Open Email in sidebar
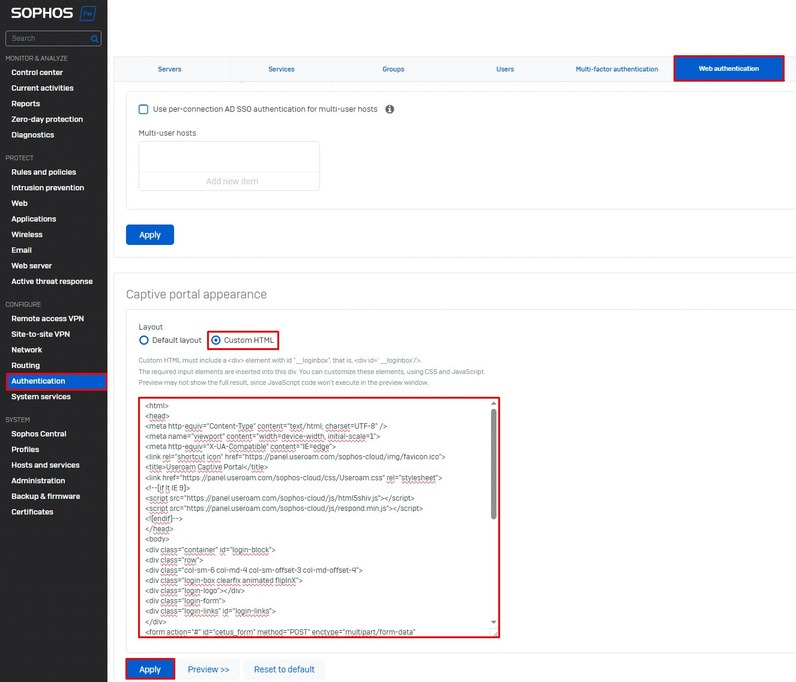This screenshot has height=682, width=796. [22, 250]
